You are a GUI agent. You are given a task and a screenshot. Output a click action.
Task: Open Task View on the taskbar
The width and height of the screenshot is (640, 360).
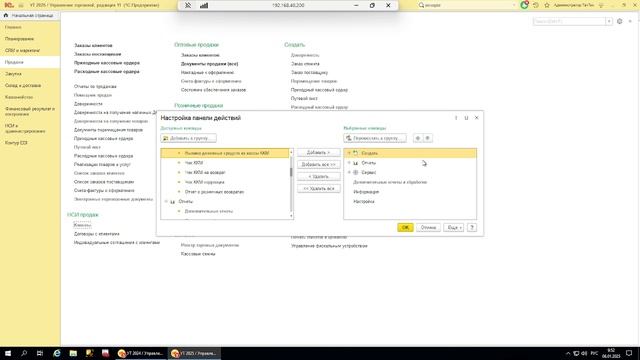tap(40, 353)
